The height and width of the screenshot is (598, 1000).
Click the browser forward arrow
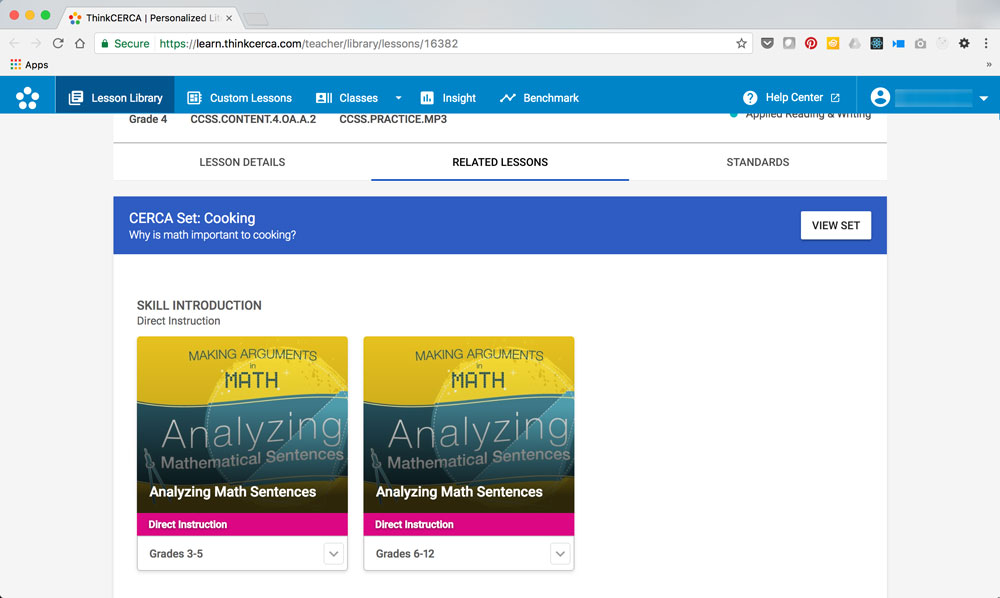pyautogui.click(x=36, y=43)
